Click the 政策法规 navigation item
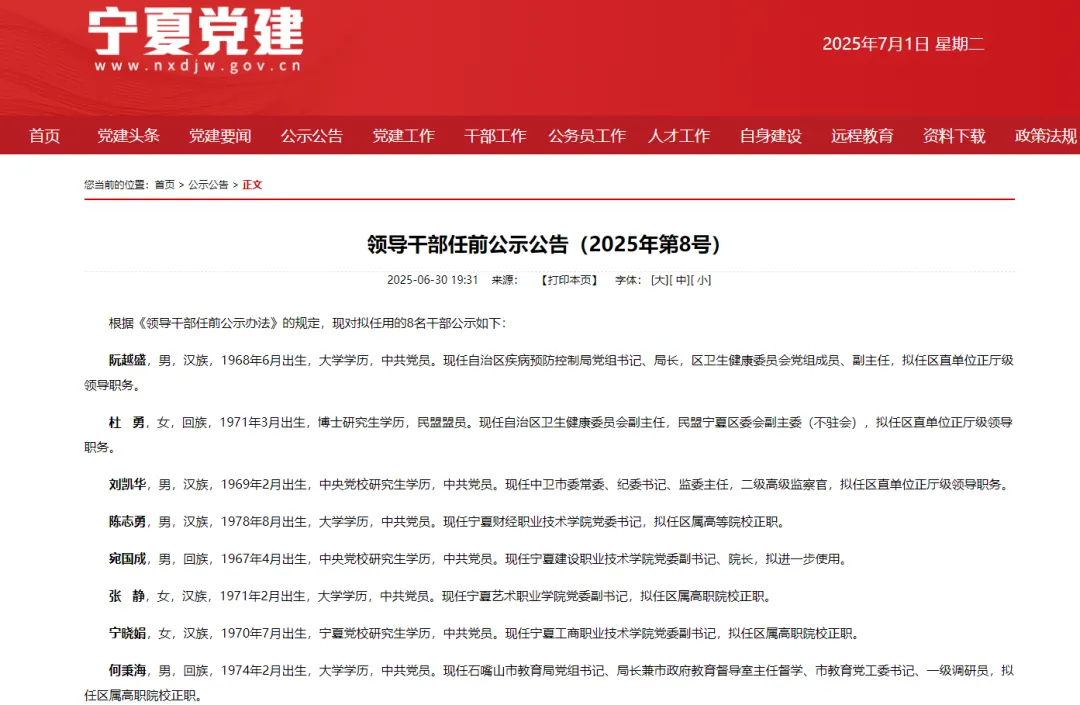This screenshot has height=705, width=1080. (x=1046, y=136)
